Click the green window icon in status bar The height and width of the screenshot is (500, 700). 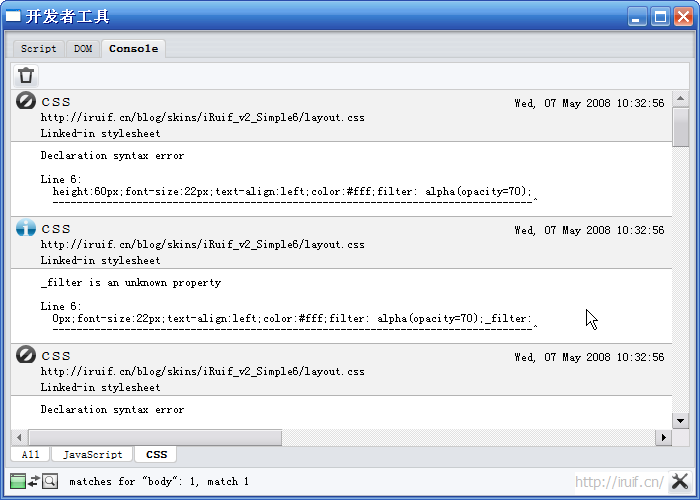click(18, 481)
